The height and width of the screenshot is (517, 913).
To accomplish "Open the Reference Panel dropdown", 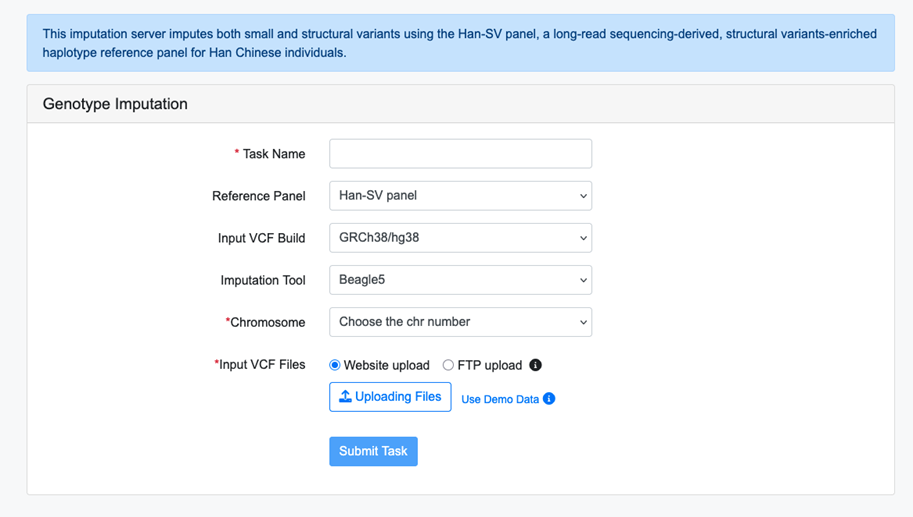I will (460, 196).
